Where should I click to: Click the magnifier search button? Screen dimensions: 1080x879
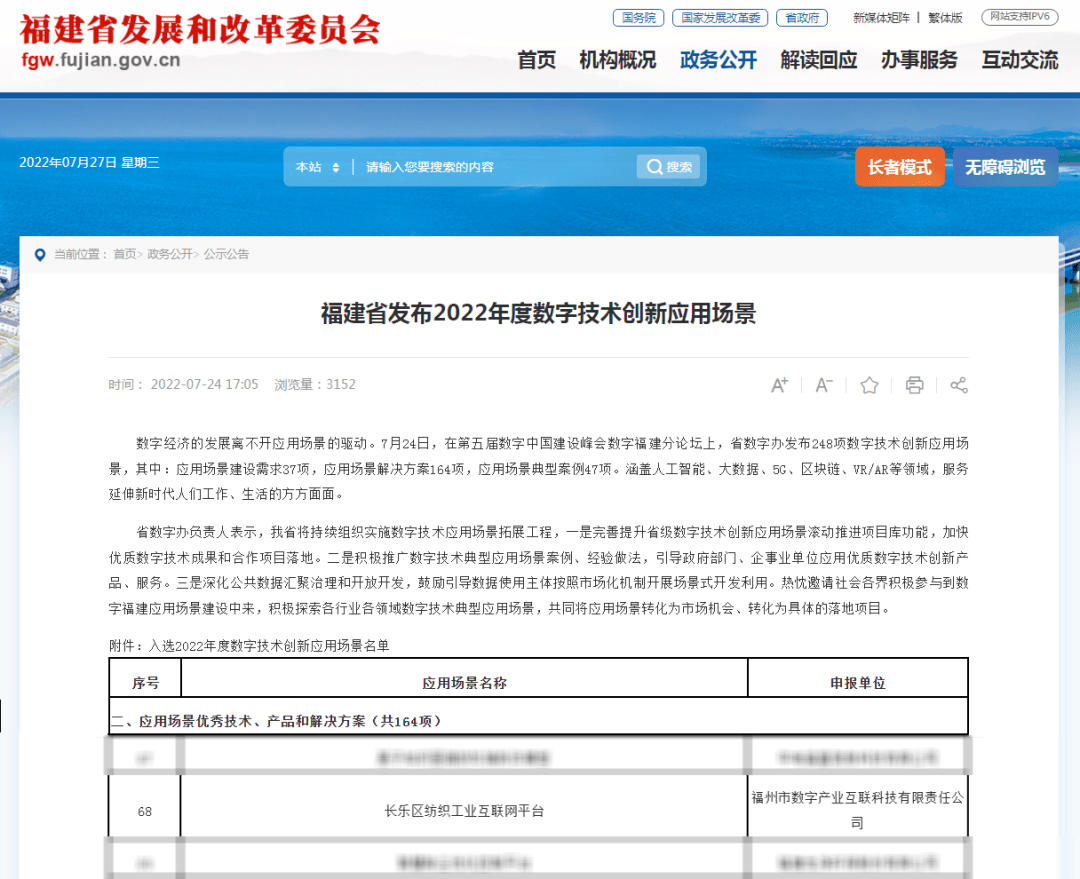669,167
